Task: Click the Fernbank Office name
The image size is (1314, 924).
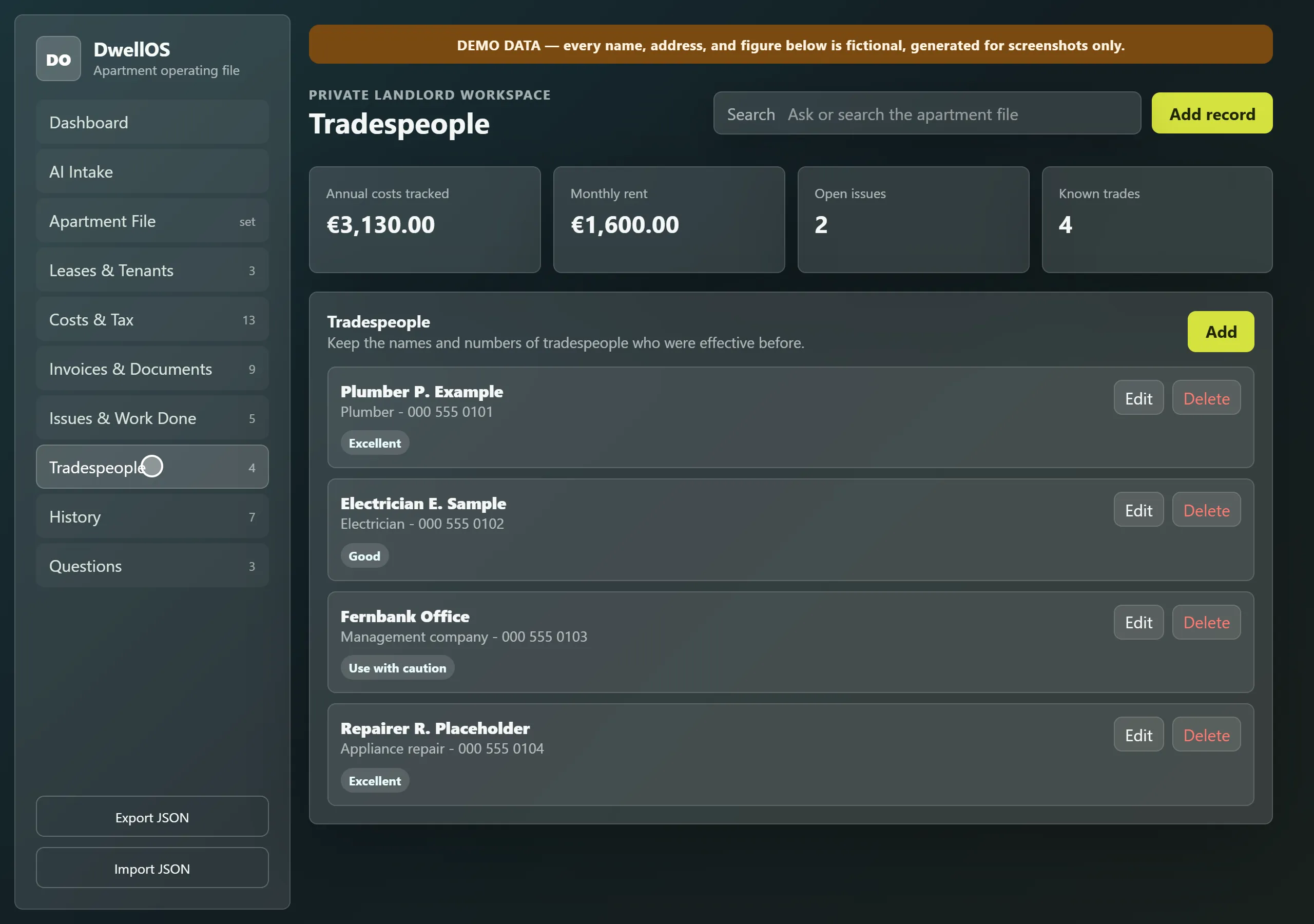Action: click(404, 617)
